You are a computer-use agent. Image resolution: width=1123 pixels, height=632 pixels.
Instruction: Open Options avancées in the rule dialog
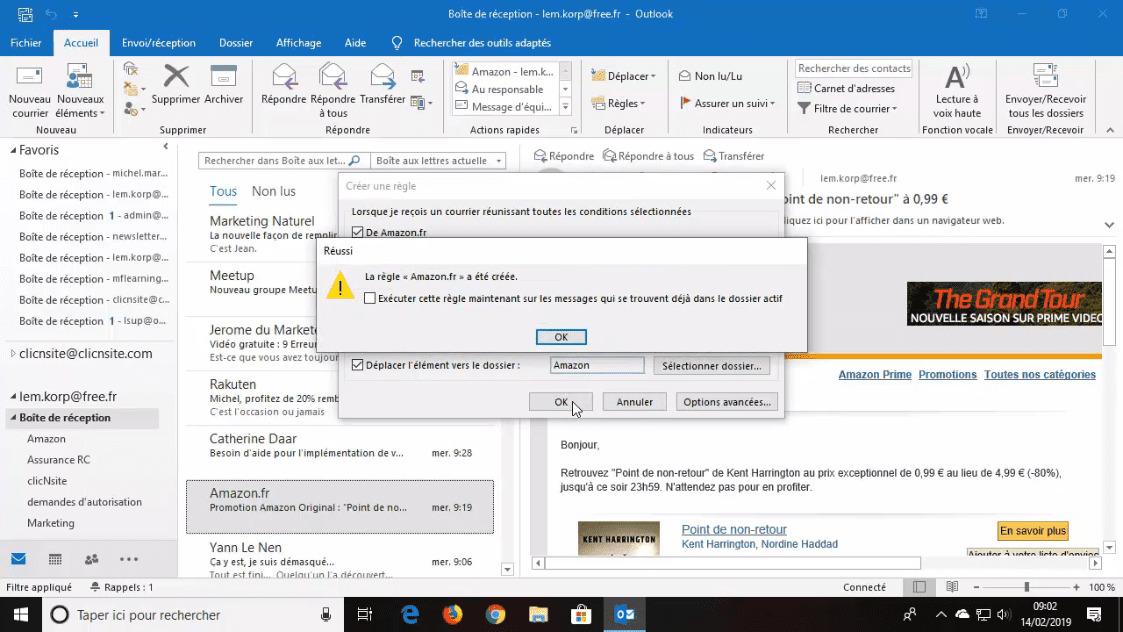[x=727, y=402]
